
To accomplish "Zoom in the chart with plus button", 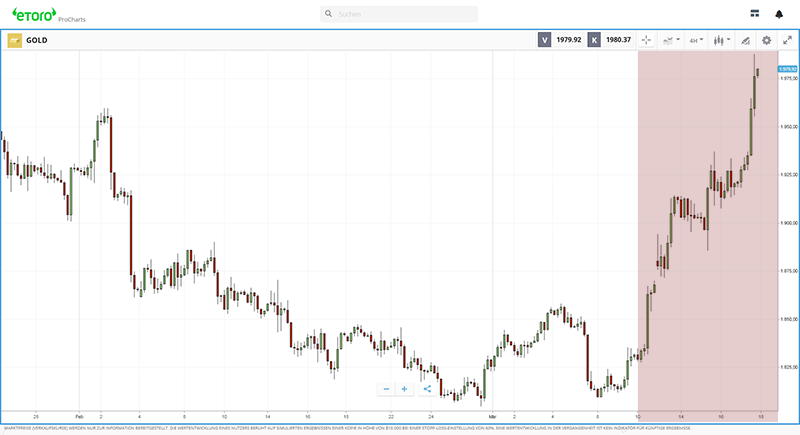I will tap(404, 389).
